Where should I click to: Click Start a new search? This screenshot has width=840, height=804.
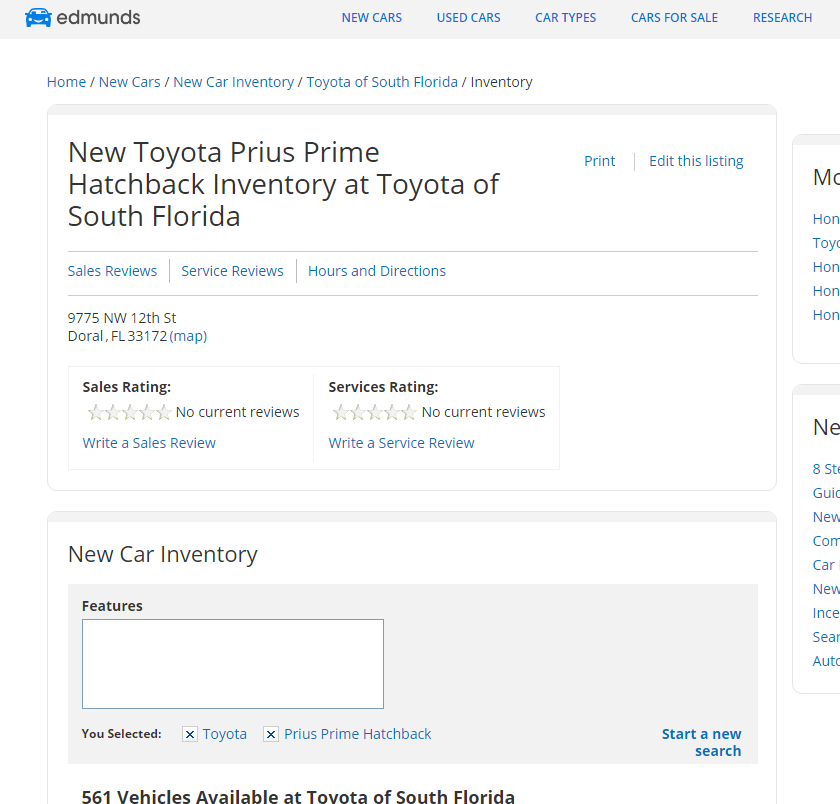(701, 742)
